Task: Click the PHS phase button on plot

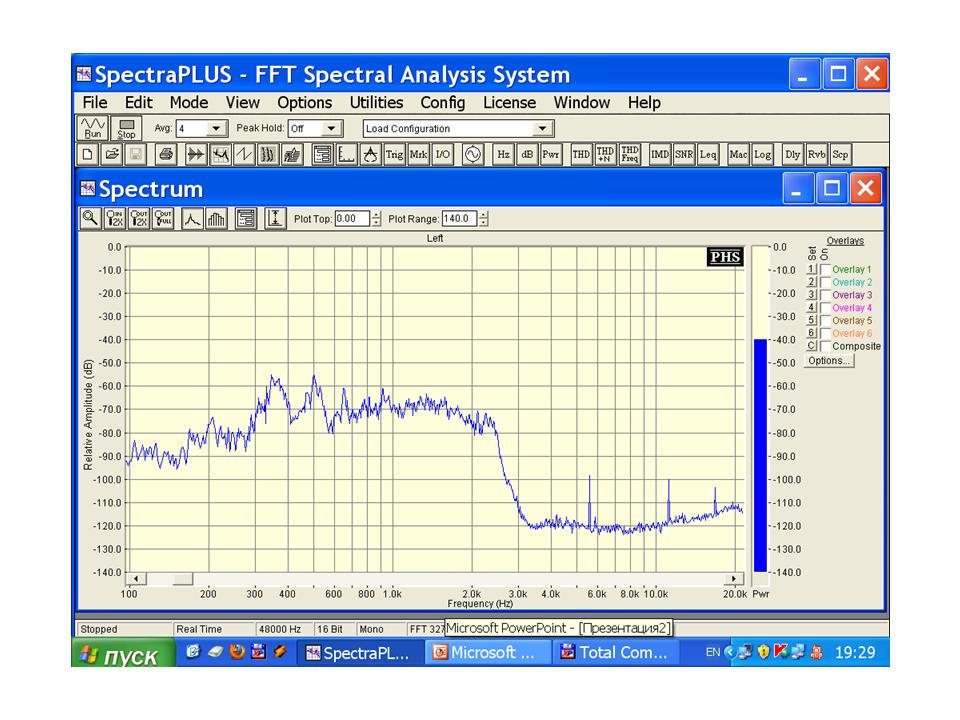Action: 726,257
